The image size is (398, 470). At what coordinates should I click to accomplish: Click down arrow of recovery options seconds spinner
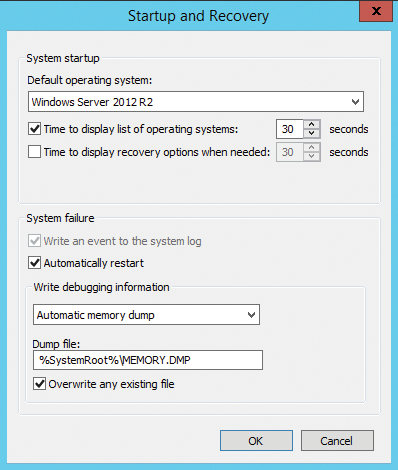pyautogui.click(x=312, y=156)
